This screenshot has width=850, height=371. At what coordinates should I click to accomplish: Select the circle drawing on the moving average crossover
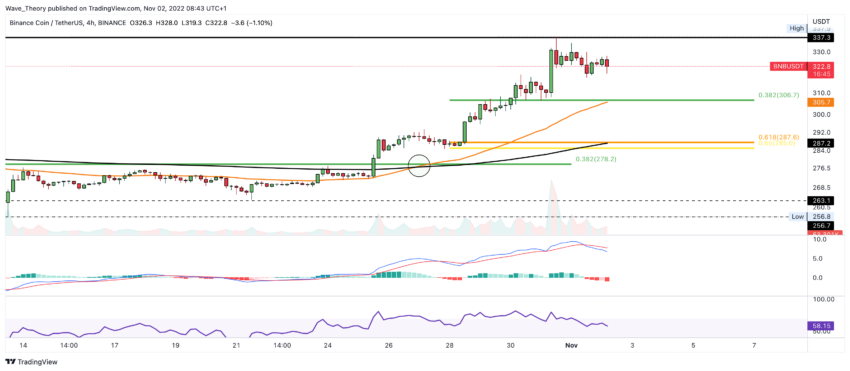[x=419, y=165]
